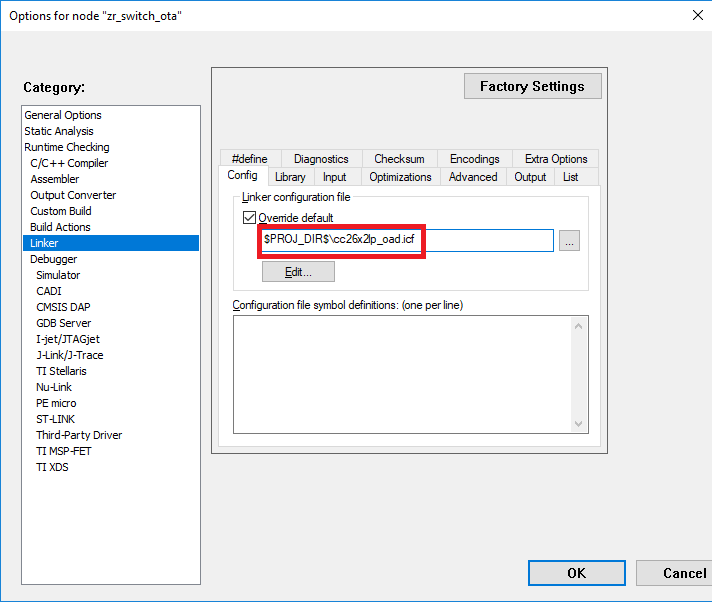Screen dimensions: 712x602
Task: Select the Diagnostics tab
Action: point(321,159)
